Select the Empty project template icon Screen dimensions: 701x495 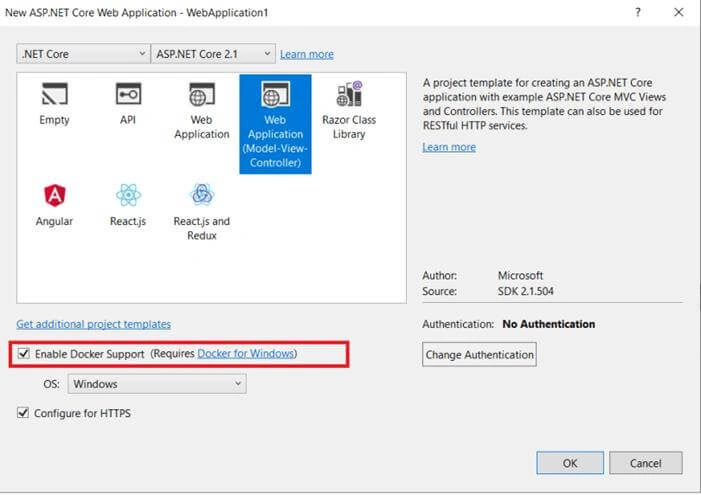pyautogui.click(x=55, y=94)
